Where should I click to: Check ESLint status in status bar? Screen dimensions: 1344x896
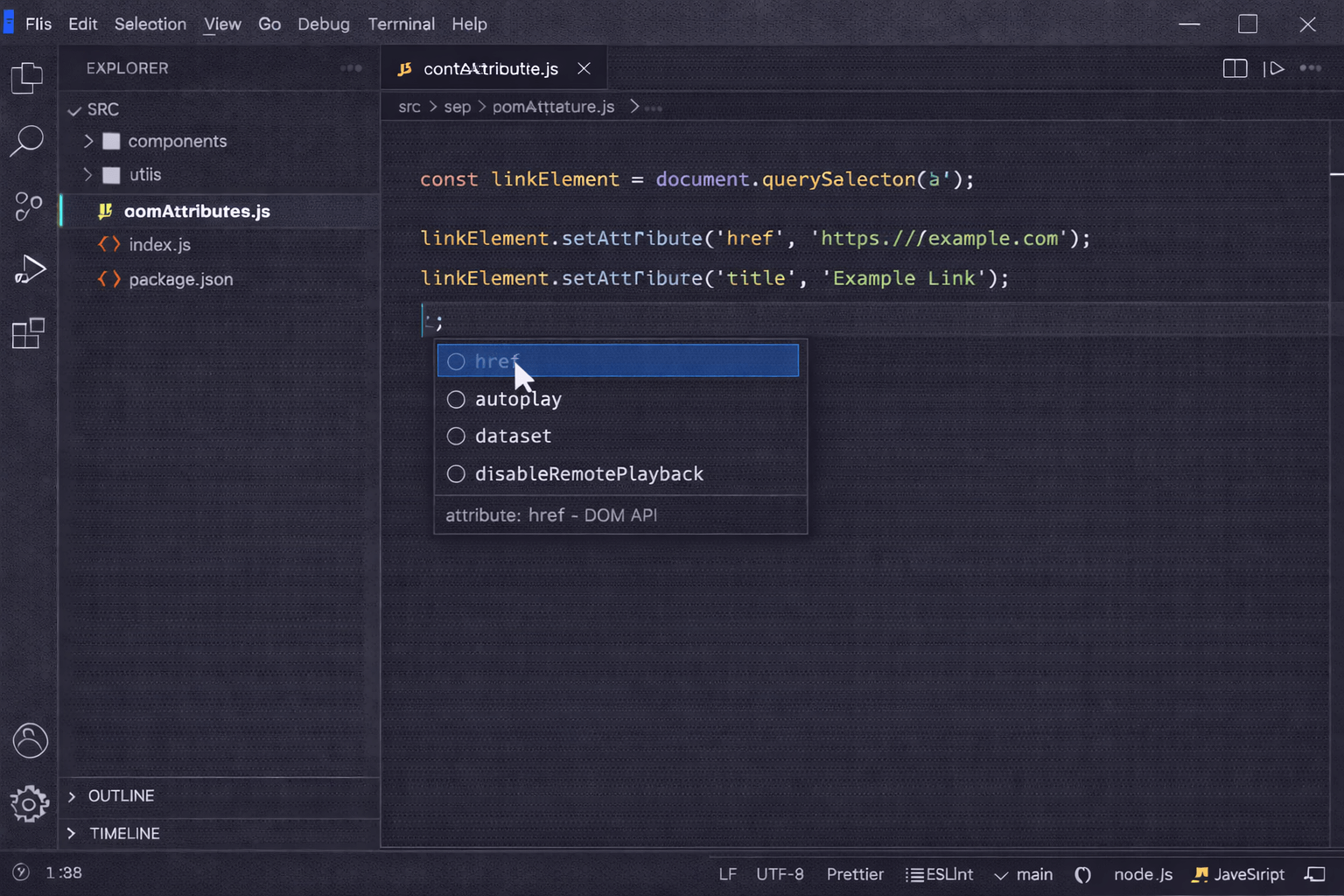point(939,873)
